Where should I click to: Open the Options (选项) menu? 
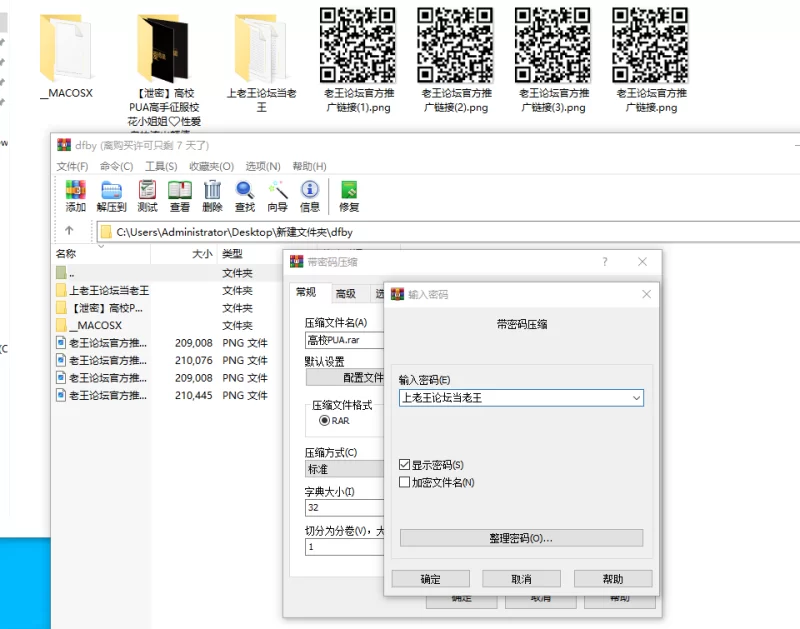point(263,166)
